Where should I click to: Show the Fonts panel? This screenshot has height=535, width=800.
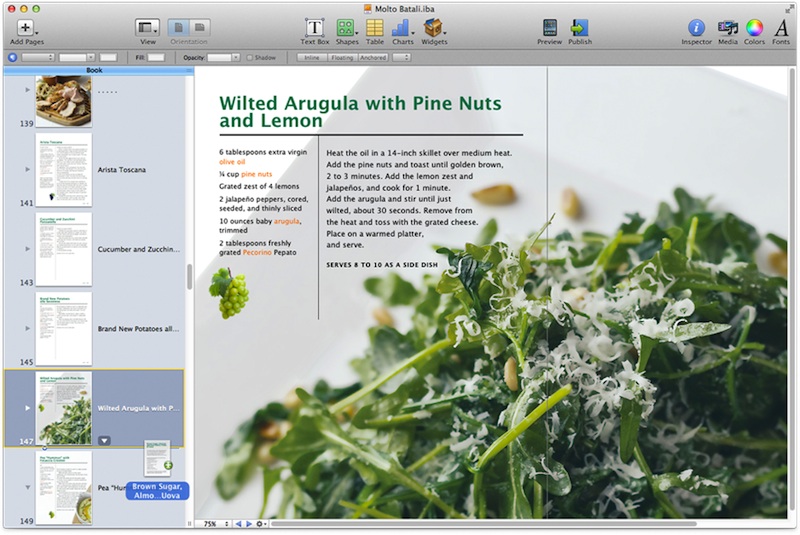(781, 28)
